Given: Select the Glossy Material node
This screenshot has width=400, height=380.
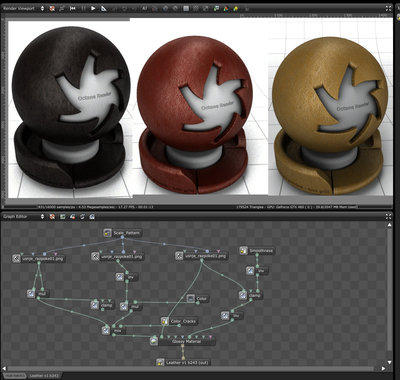Looking at the screenshot, I should point(182,341).
